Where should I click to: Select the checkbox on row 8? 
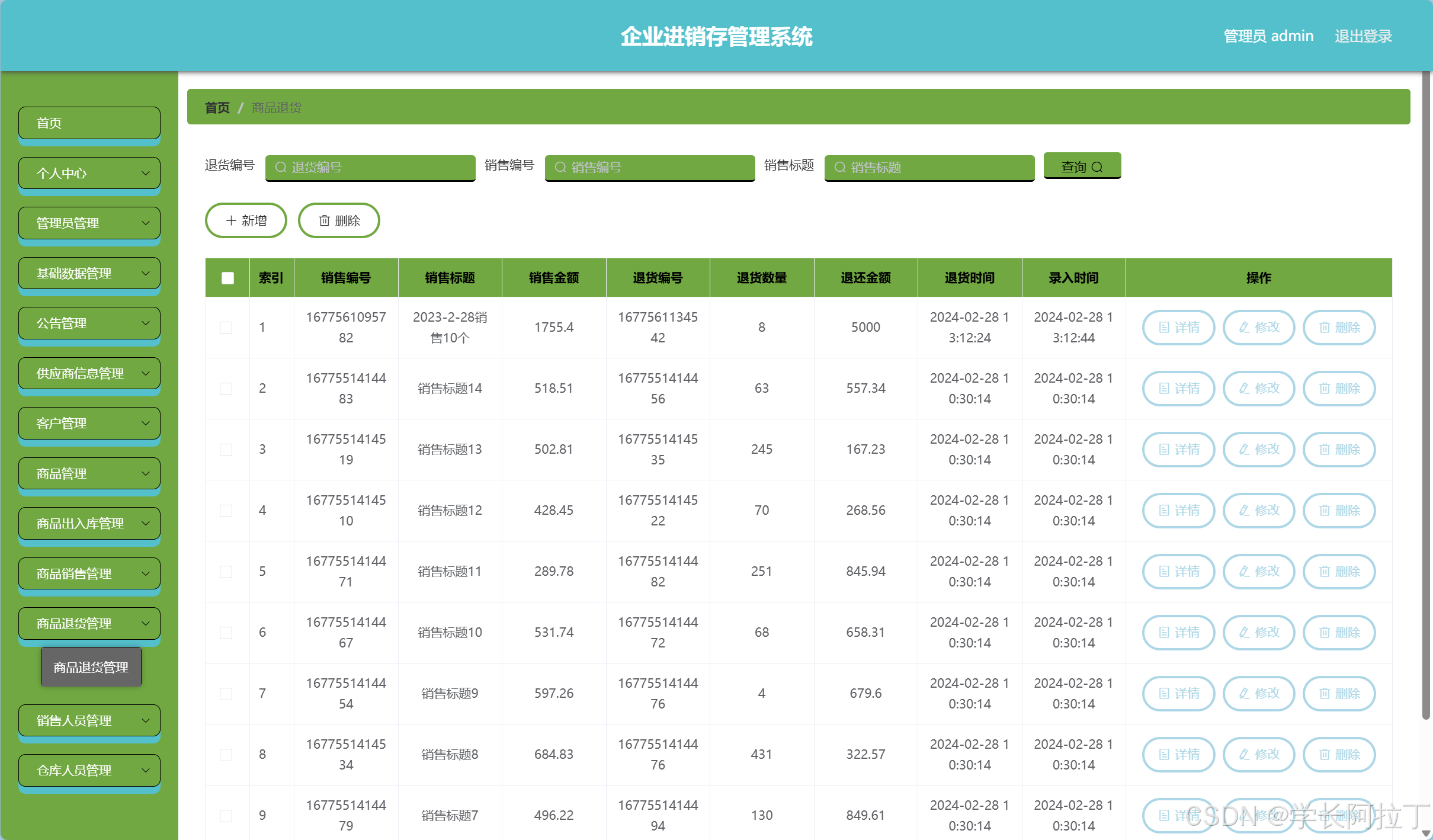[226, 755]
